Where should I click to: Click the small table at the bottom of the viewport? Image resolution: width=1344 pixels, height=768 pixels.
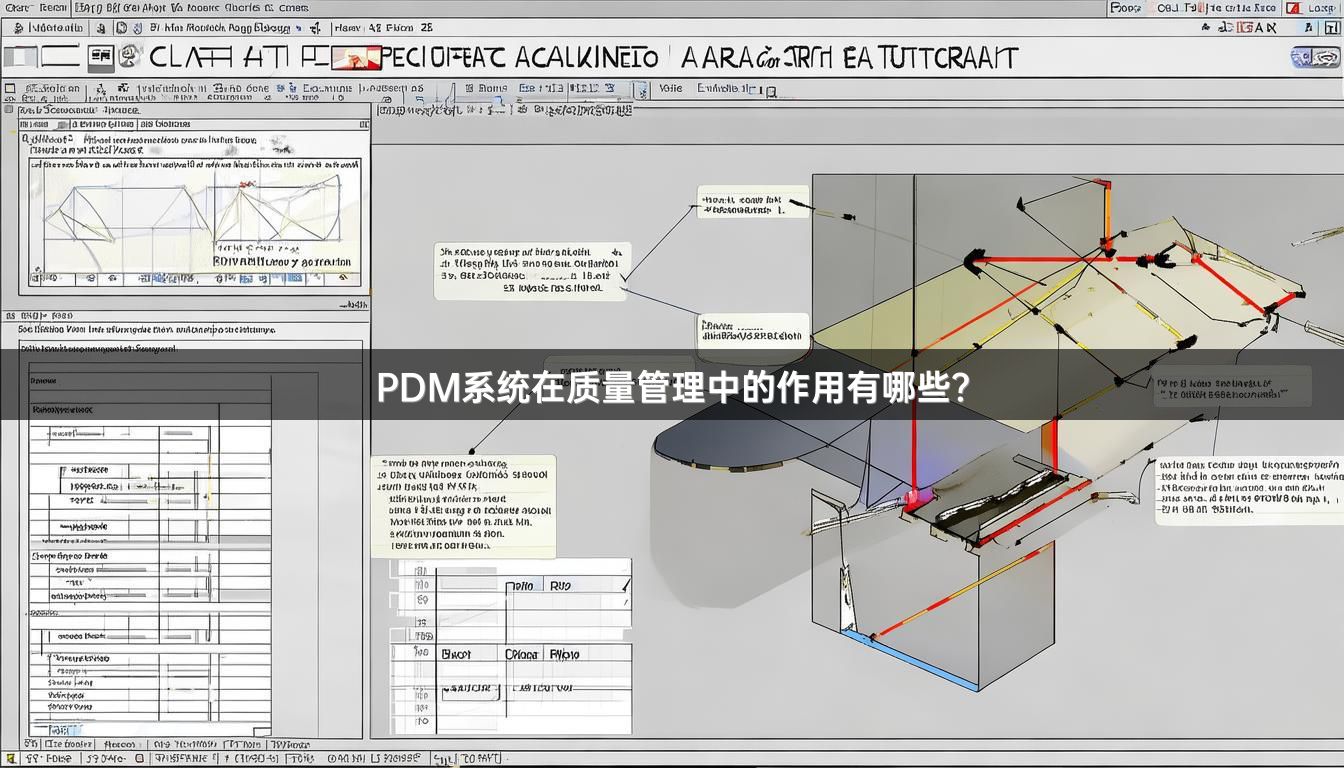(x=510, y=645)
